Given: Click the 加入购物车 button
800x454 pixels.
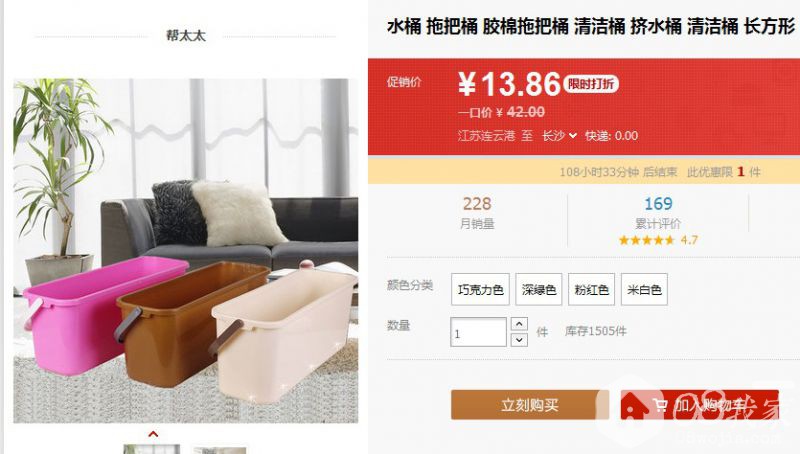Looking at the screenshot, I should click(x=699, y=405).
